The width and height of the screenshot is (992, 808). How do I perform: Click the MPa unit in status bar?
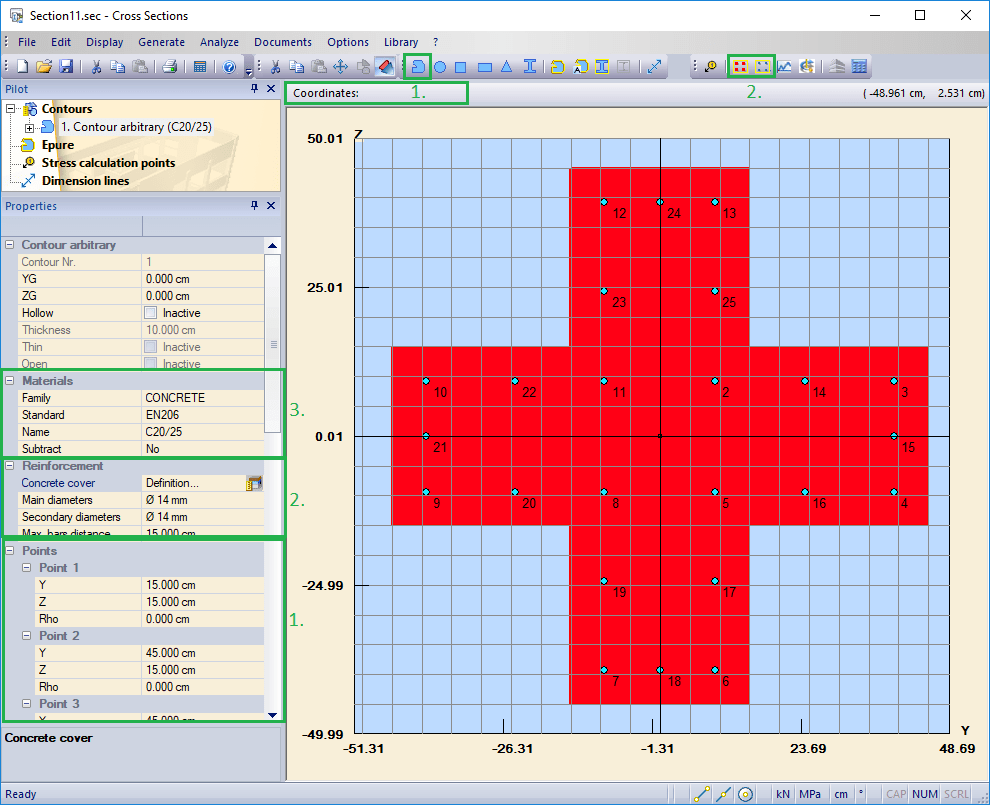(x=810, y=794)
